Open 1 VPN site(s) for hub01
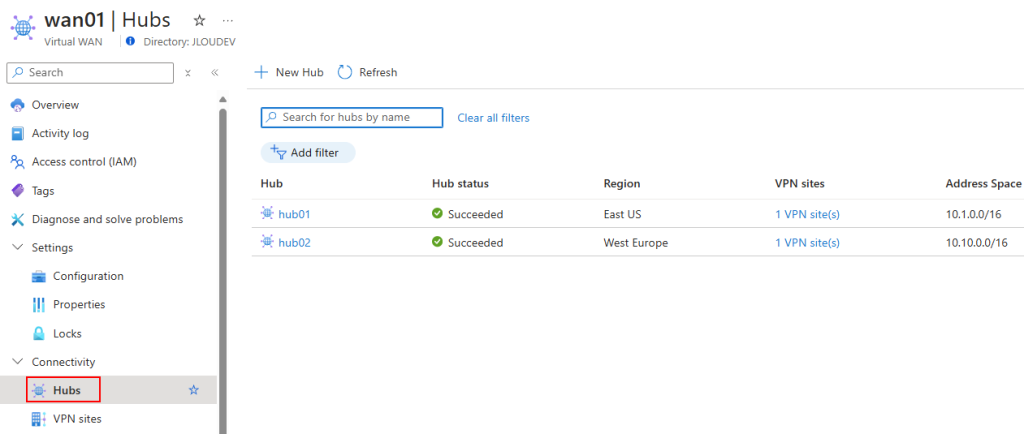This screenshot has width=1024, height=434. [807, 214]
